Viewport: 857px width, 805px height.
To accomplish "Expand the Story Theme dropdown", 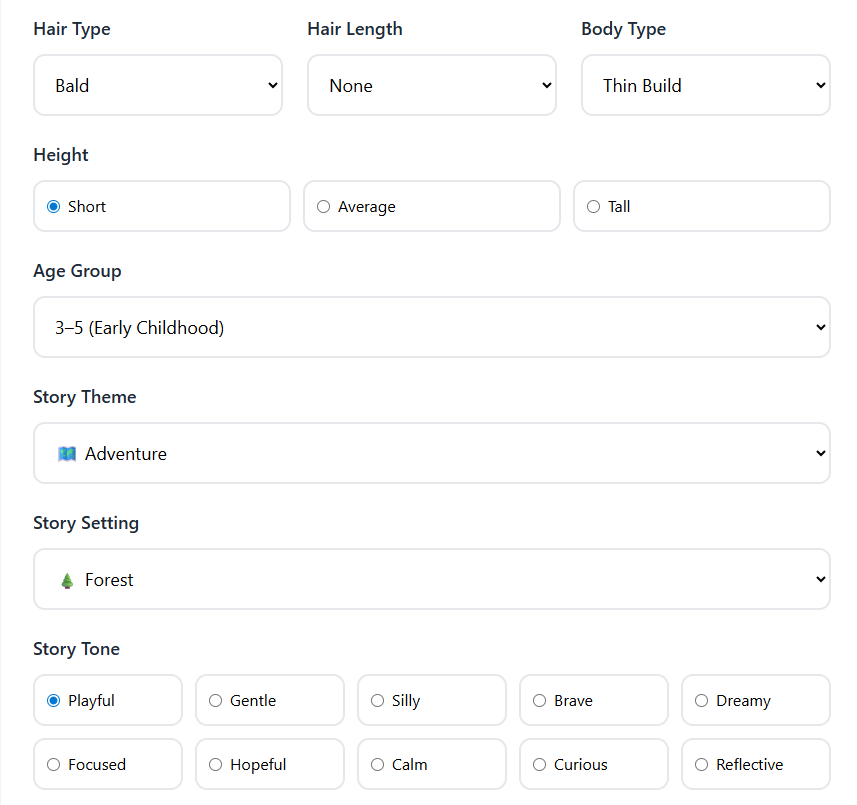I will pyautogui.click(x=431, y=453).
